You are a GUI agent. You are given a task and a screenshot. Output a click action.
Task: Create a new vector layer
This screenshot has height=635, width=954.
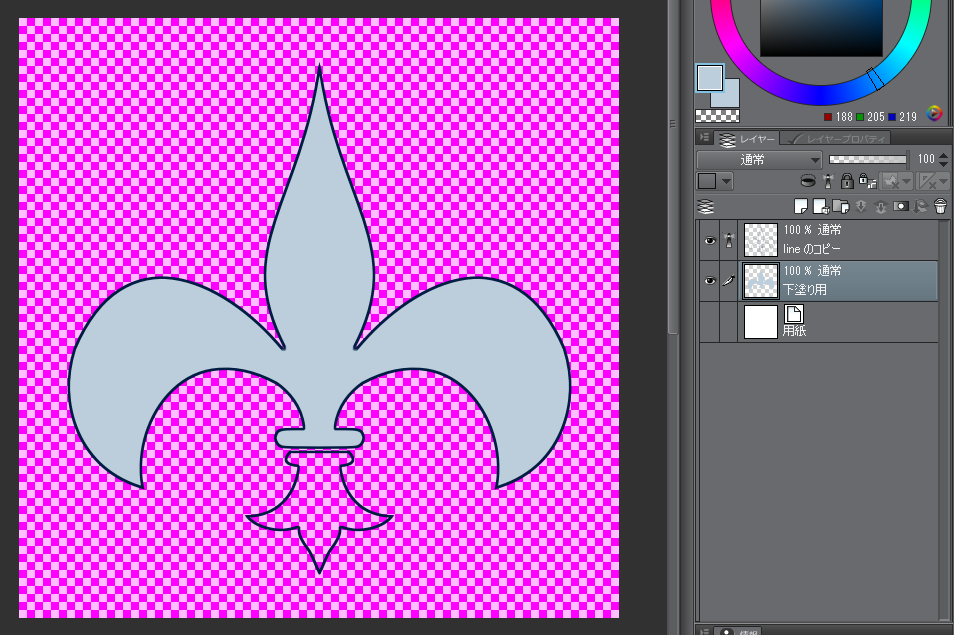tap(821, 207)
